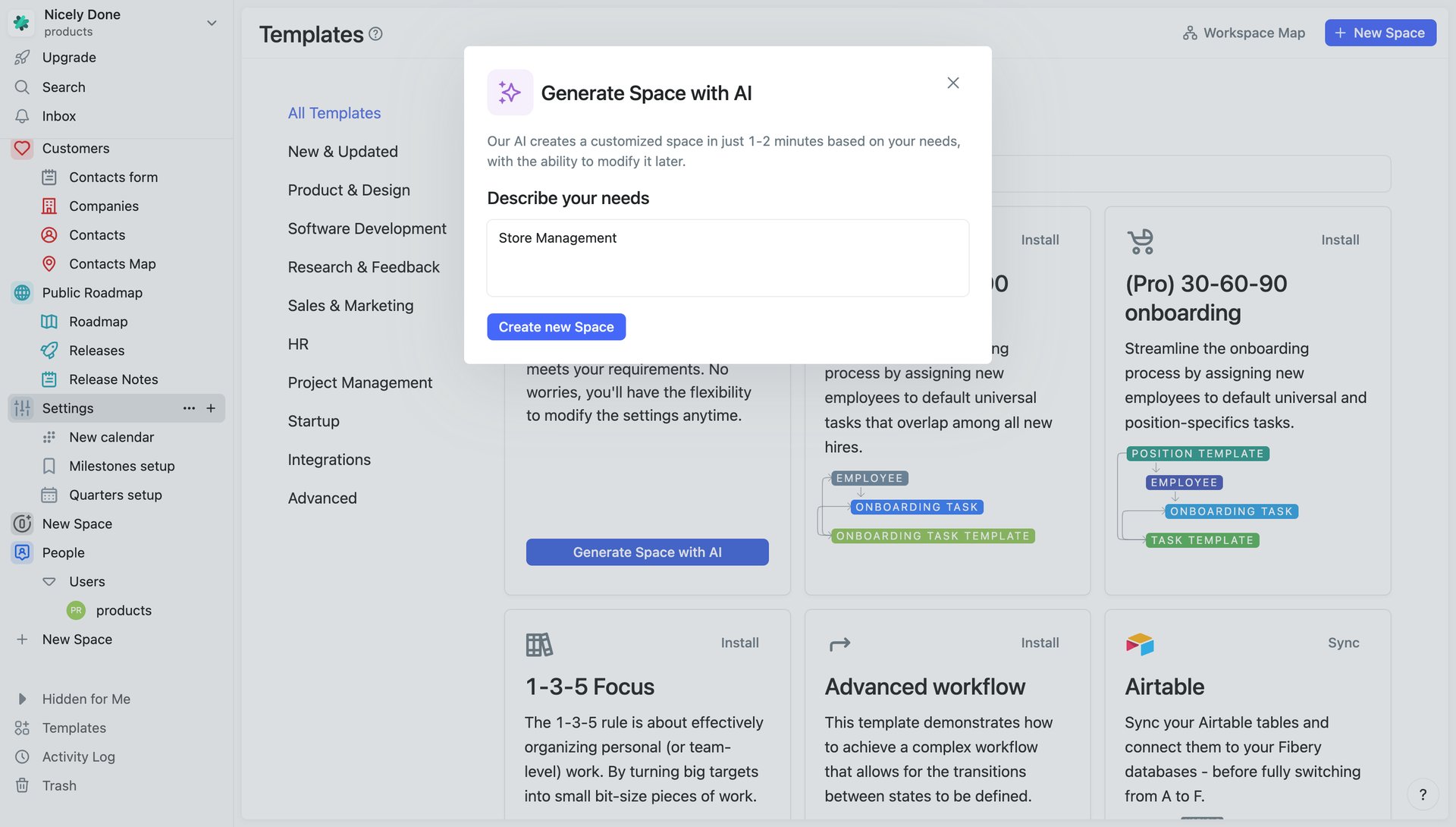The height and width of the screenshot is (827, 1456).
Task: Click Sync on the Airtable template
Action: coord(1343,643)
